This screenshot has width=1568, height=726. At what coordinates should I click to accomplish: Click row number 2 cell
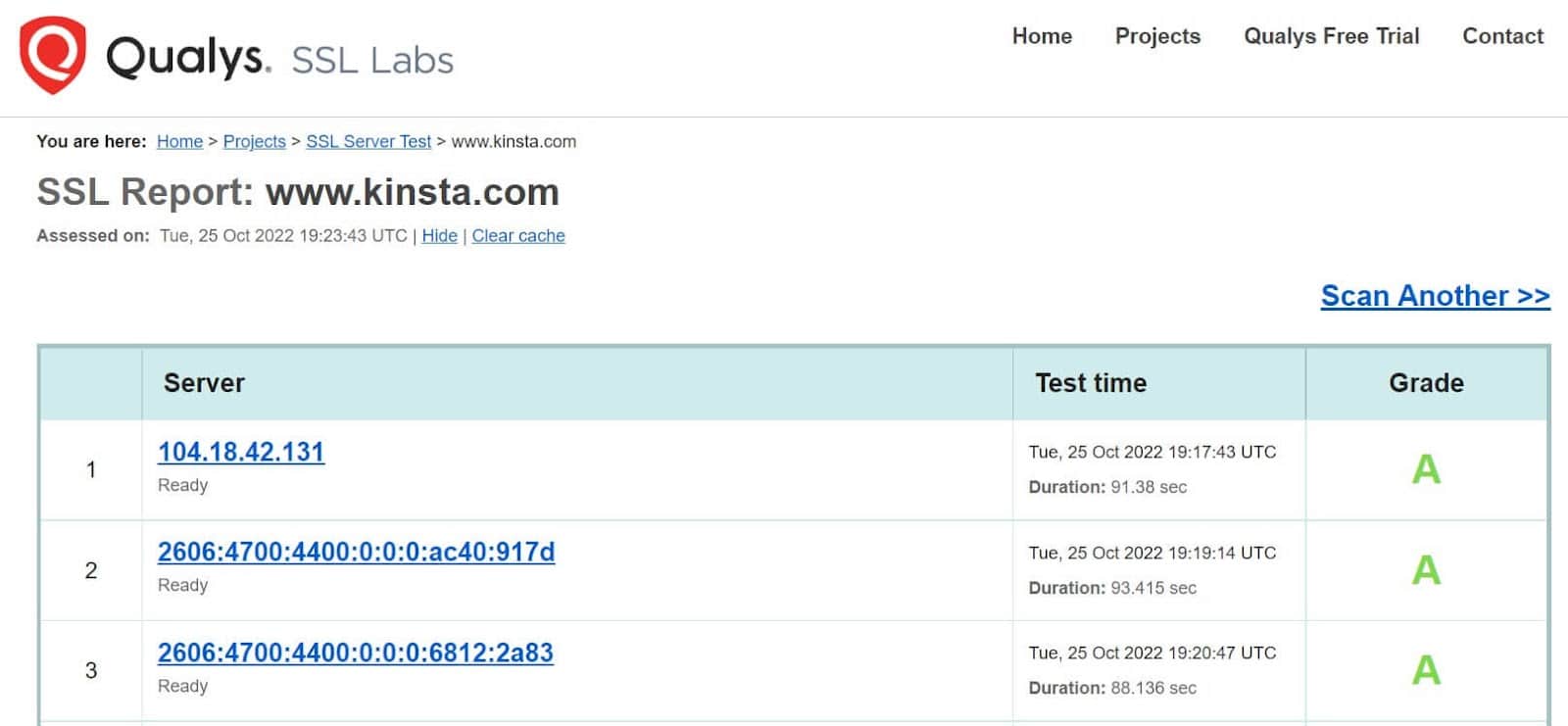[91, 570]
